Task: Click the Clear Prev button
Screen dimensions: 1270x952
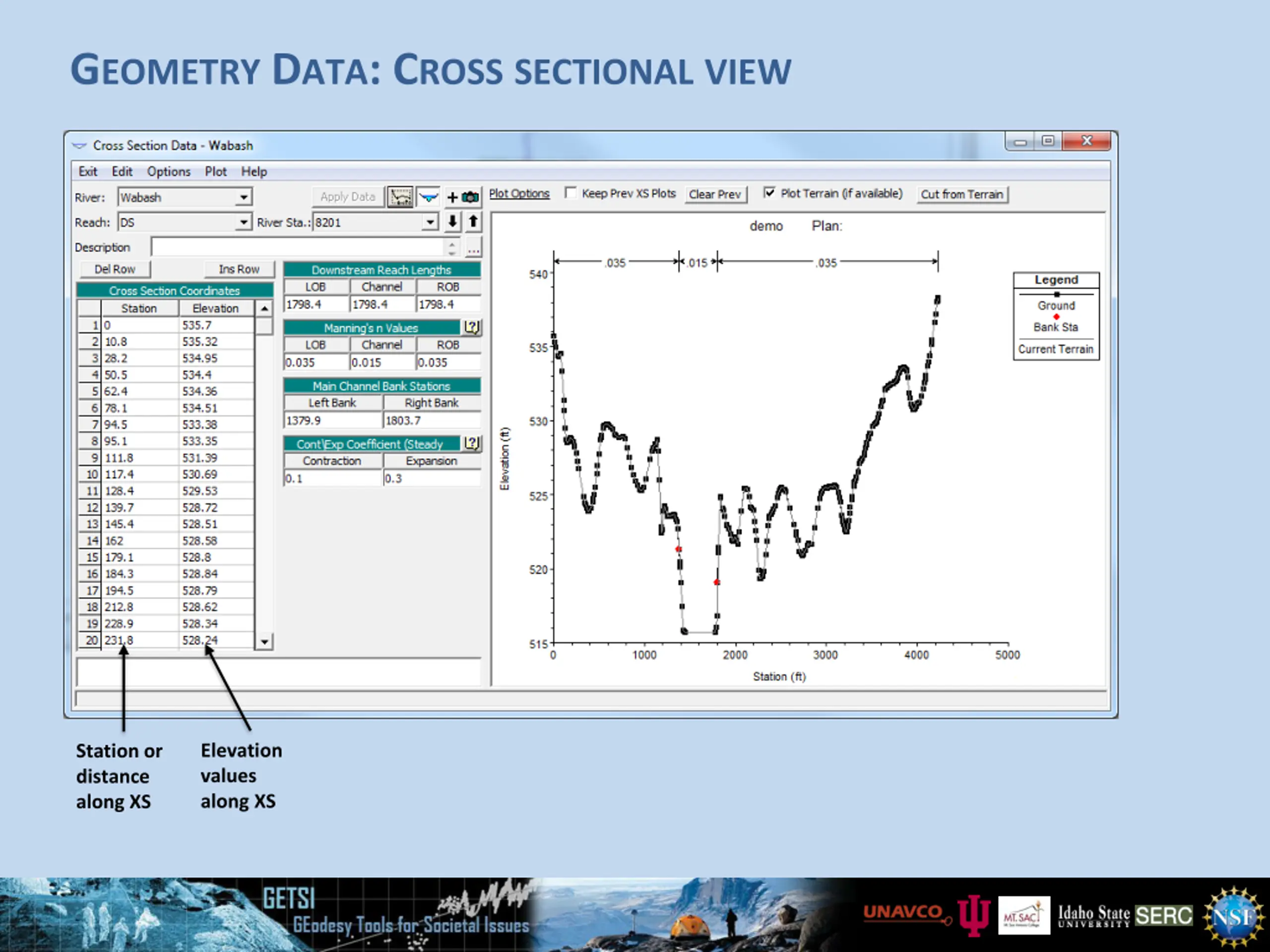Action: tap(715, 194)
